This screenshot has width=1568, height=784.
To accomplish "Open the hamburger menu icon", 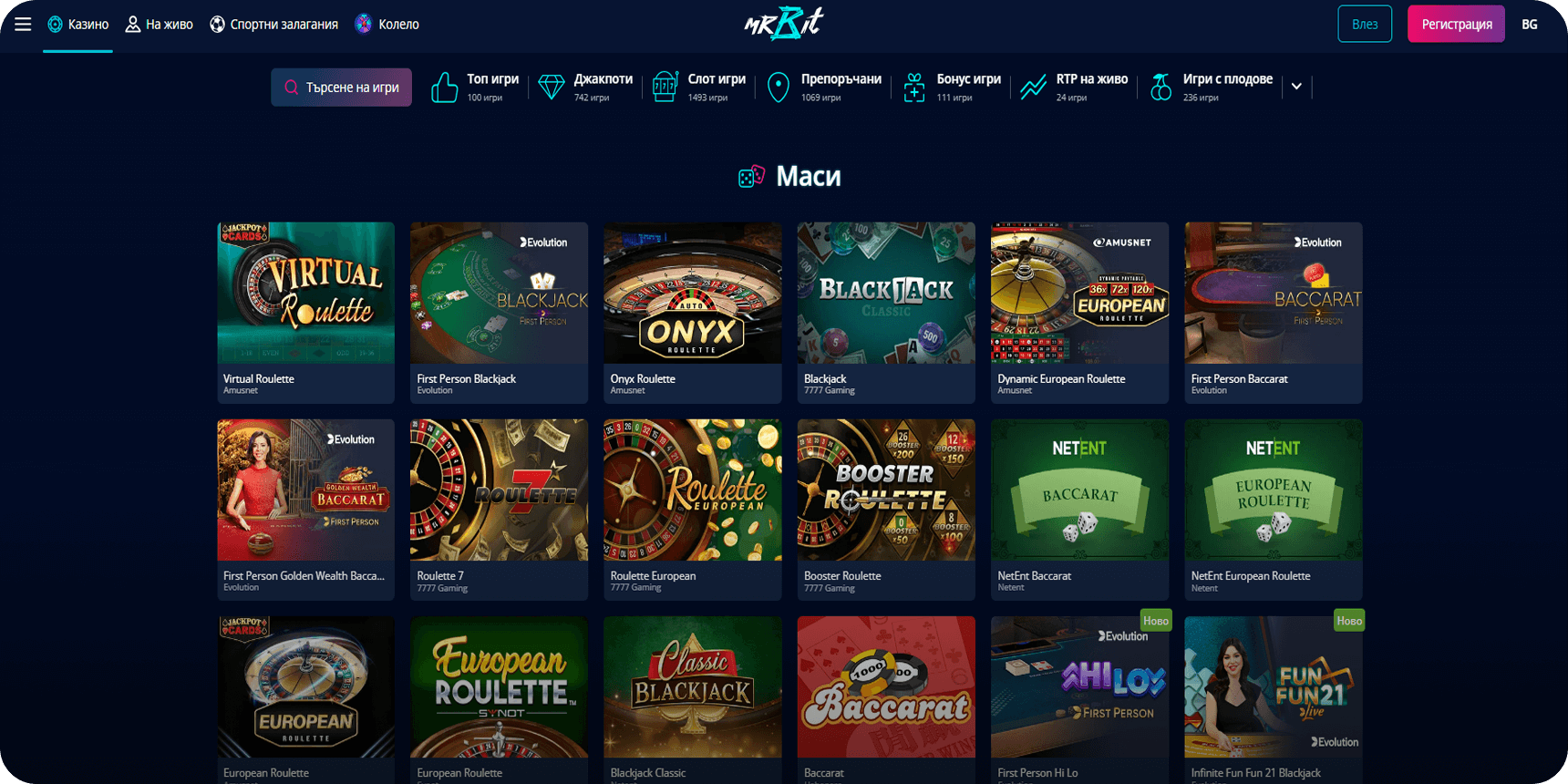I will (23, 24).
